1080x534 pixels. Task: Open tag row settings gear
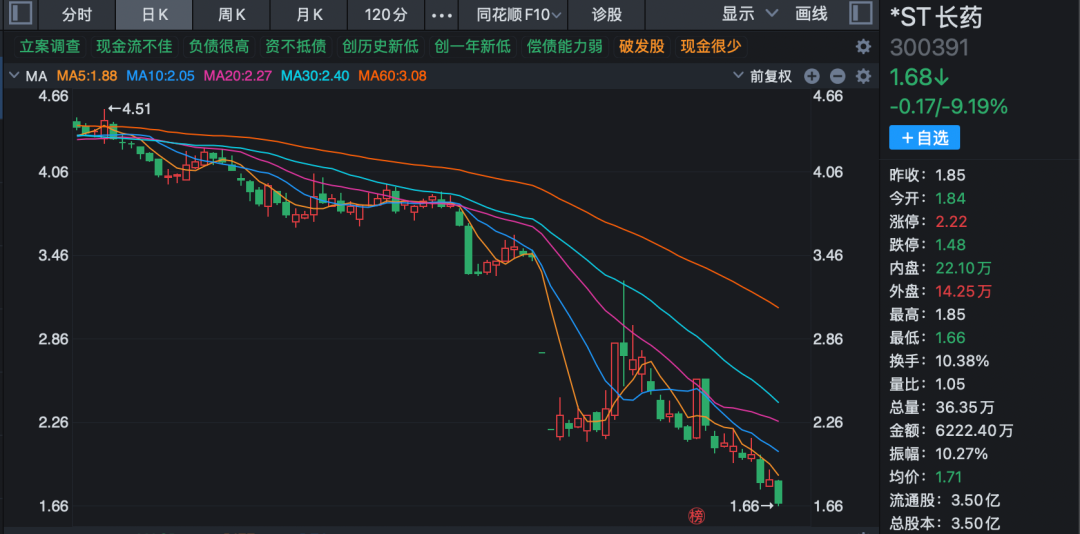click(863, 46)
